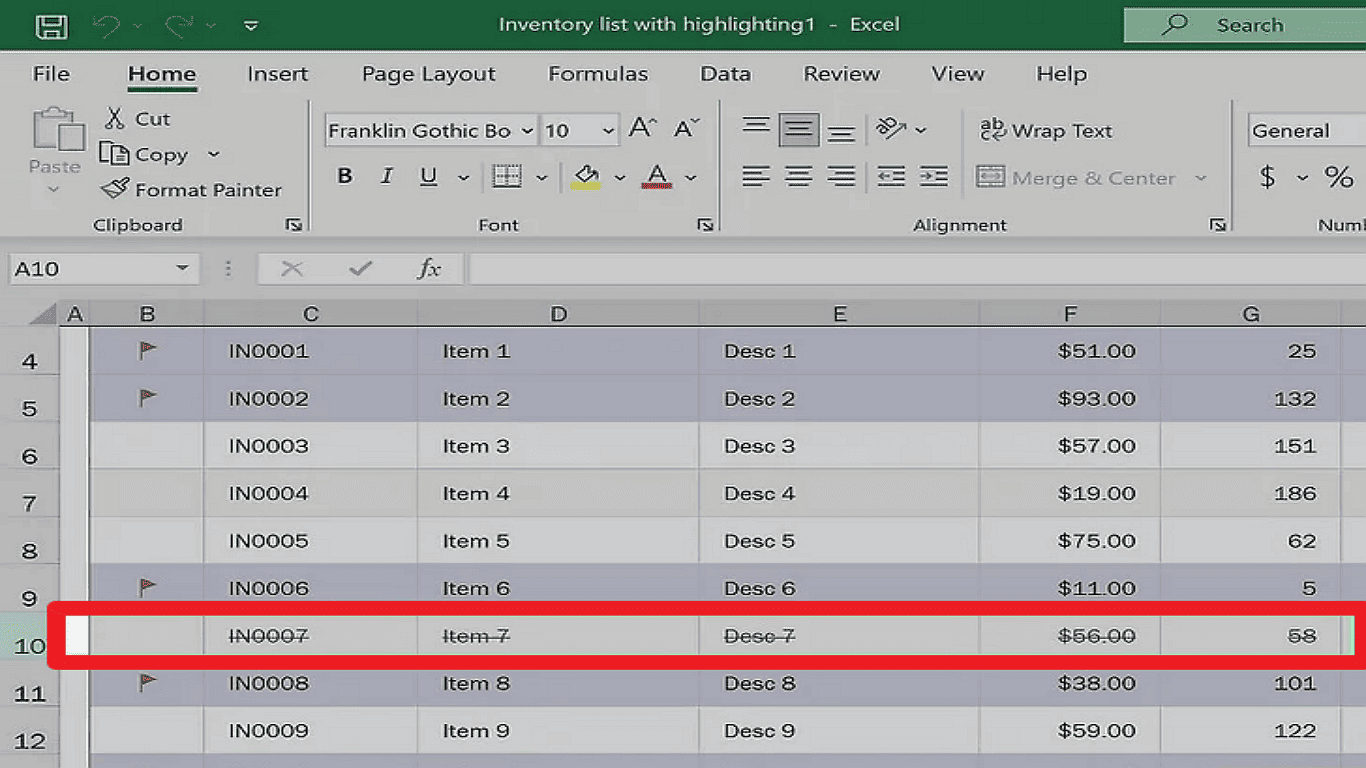Click inside the formula bar
Viewport: 1366px width, 768px height.
click(x=917, y=268)
